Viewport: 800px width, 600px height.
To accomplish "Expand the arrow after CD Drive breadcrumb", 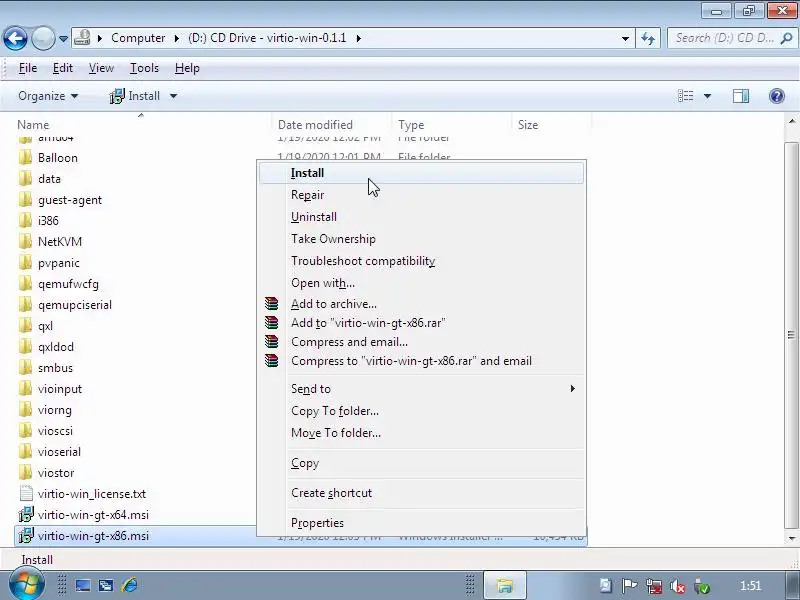I will click(x=359, y=38).
